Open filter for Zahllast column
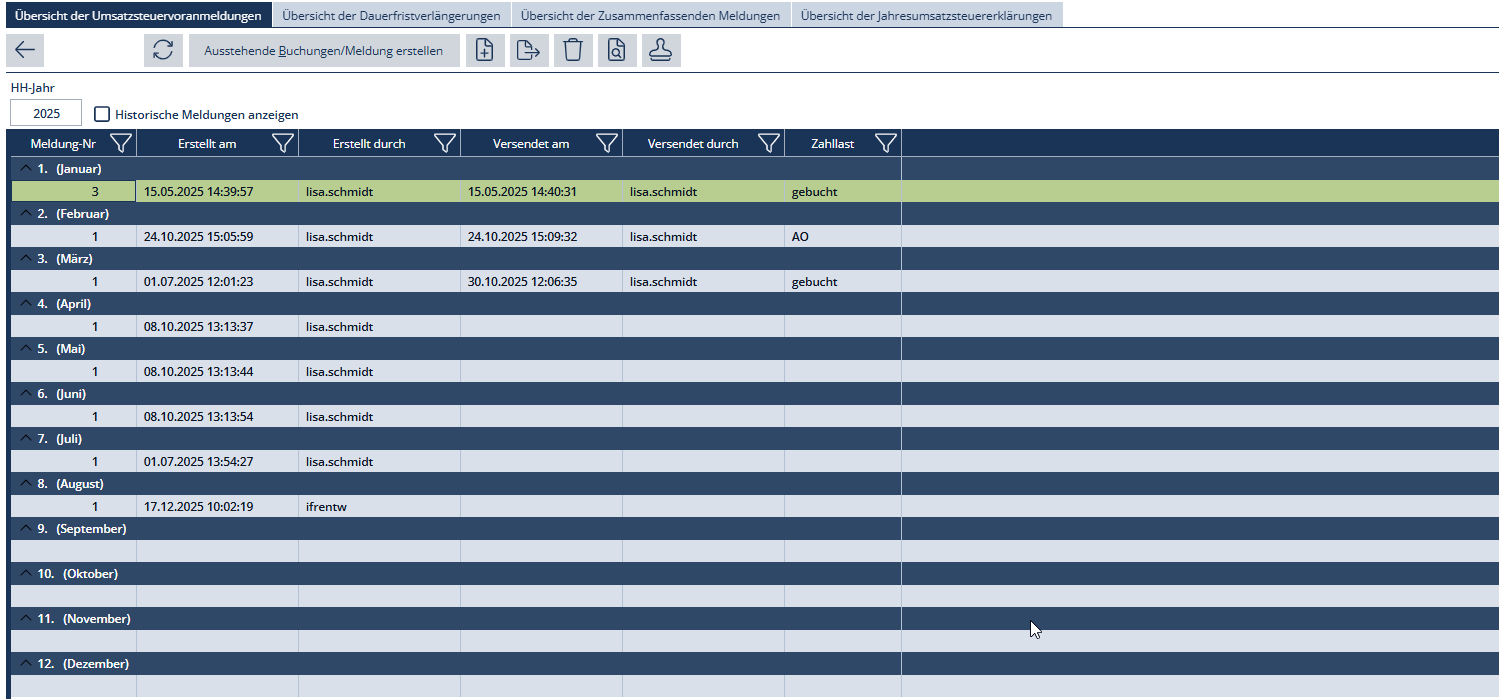Image resolution: width=1499 pixels, height=699 pixels. click(x=885, y=144)
